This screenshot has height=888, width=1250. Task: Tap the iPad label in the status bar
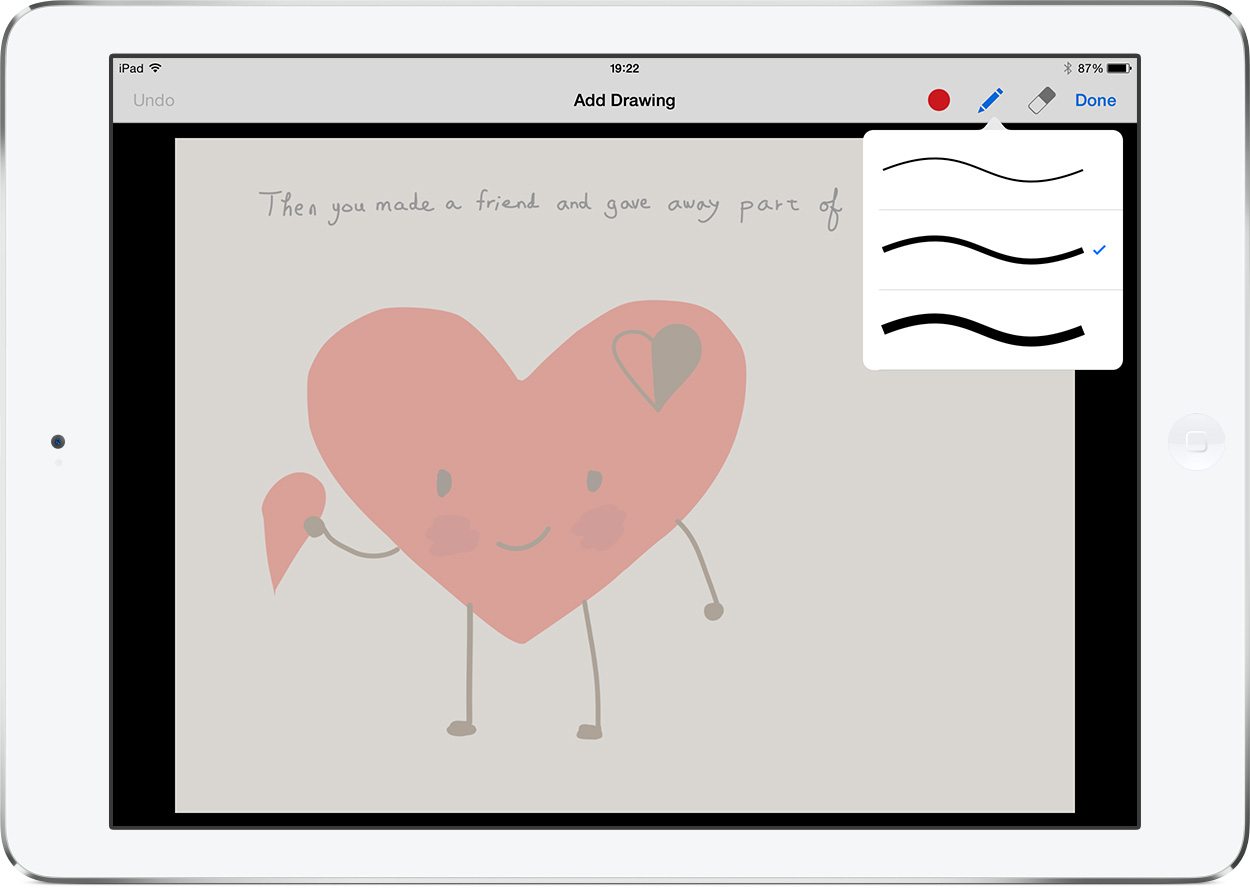(x=133, y=68)
